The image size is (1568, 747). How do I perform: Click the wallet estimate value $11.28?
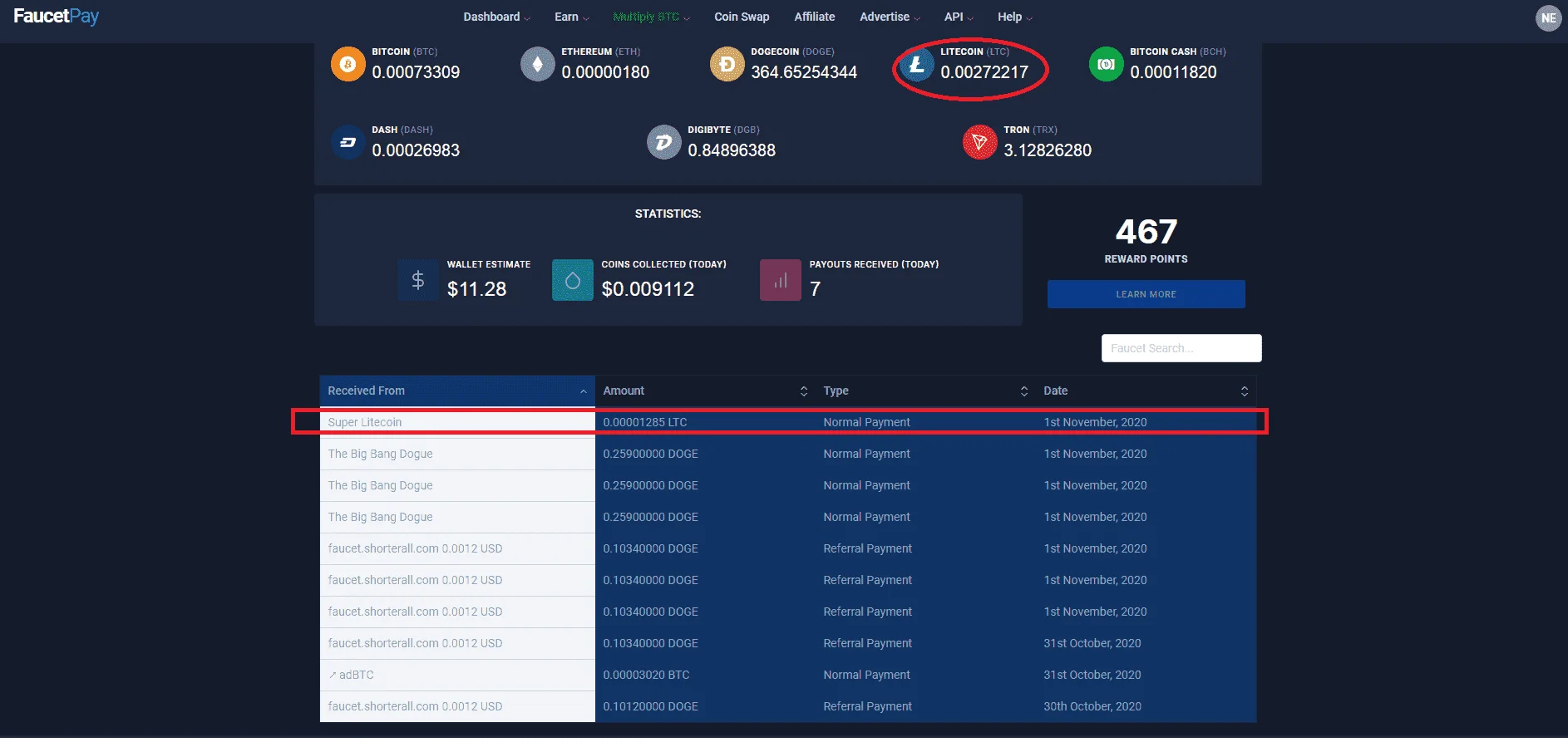pos(476,289)
